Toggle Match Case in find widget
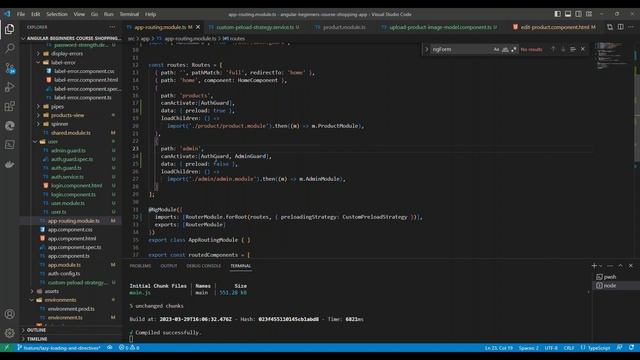The image size is (640, 360). (x=496, y=49)
